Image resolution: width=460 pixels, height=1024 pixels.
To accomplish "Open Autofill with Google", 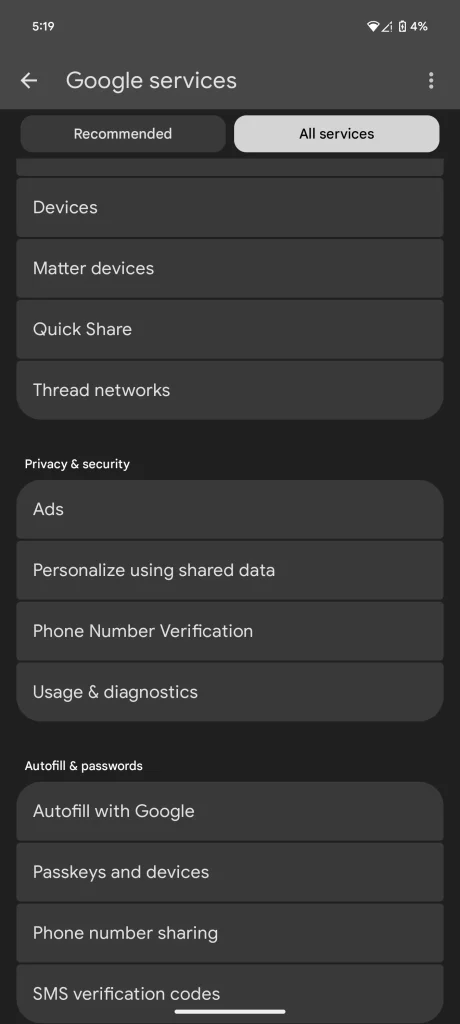I will click(230, 811).
